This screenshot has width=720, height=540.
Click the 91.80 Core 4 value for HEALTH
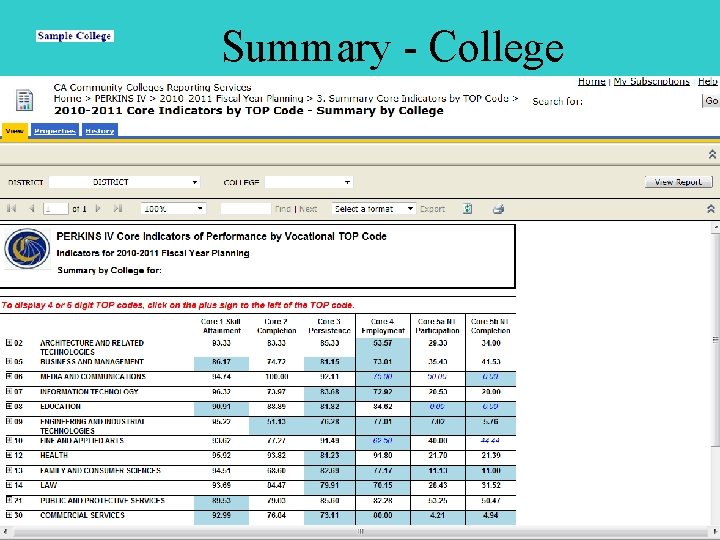tap(382, 455)
